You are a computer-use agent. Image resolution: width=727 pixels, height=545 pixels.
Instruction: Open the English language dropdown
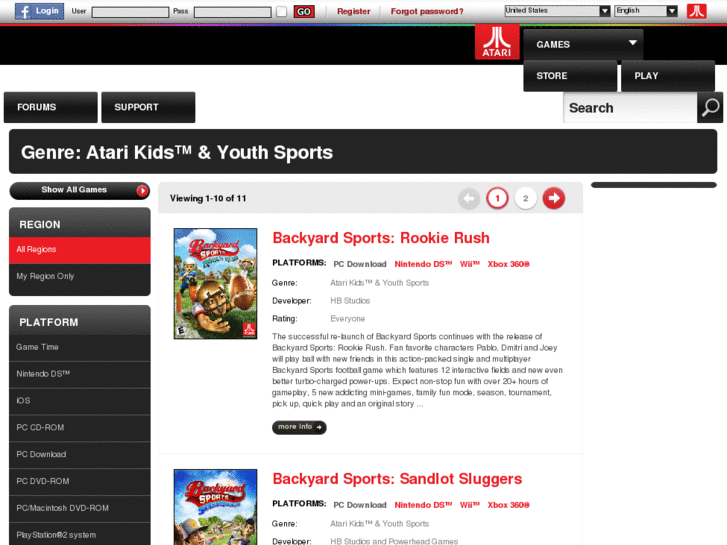(x=646, y=11)
